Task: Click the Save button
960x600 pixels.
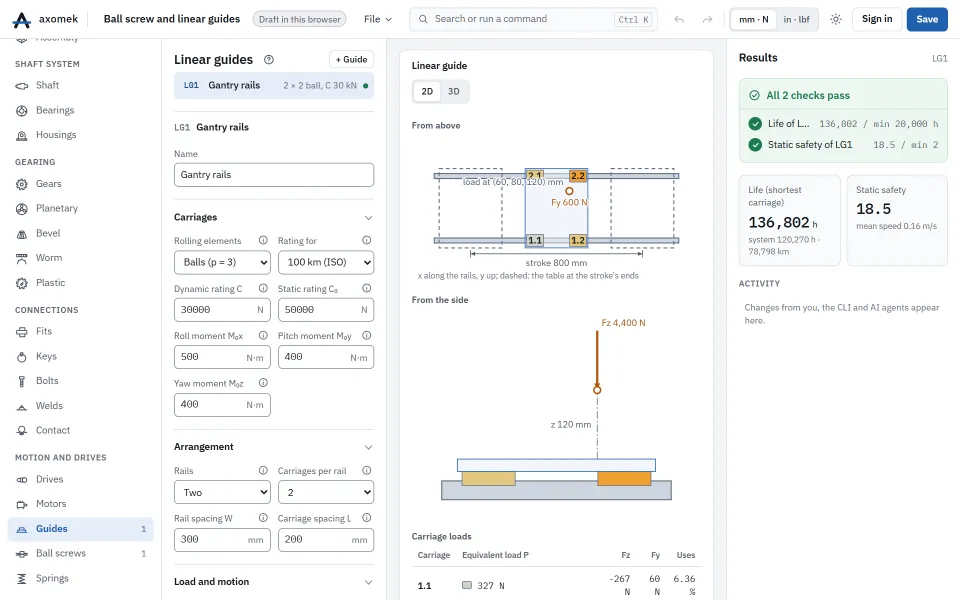Action: [x=927, y=19]
